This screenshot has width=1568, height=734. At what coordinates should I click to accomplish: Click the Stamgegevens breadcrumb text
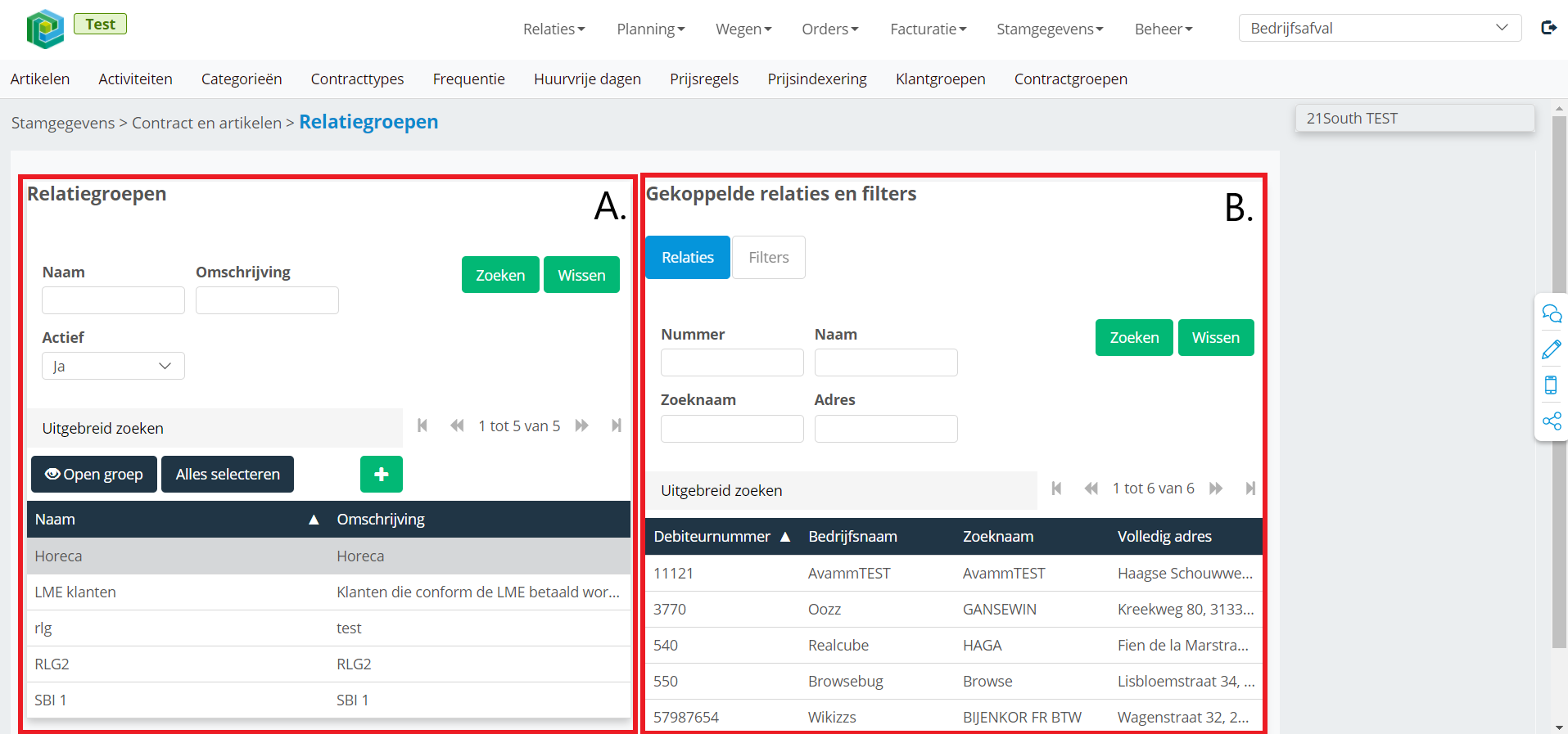point(63,123)
